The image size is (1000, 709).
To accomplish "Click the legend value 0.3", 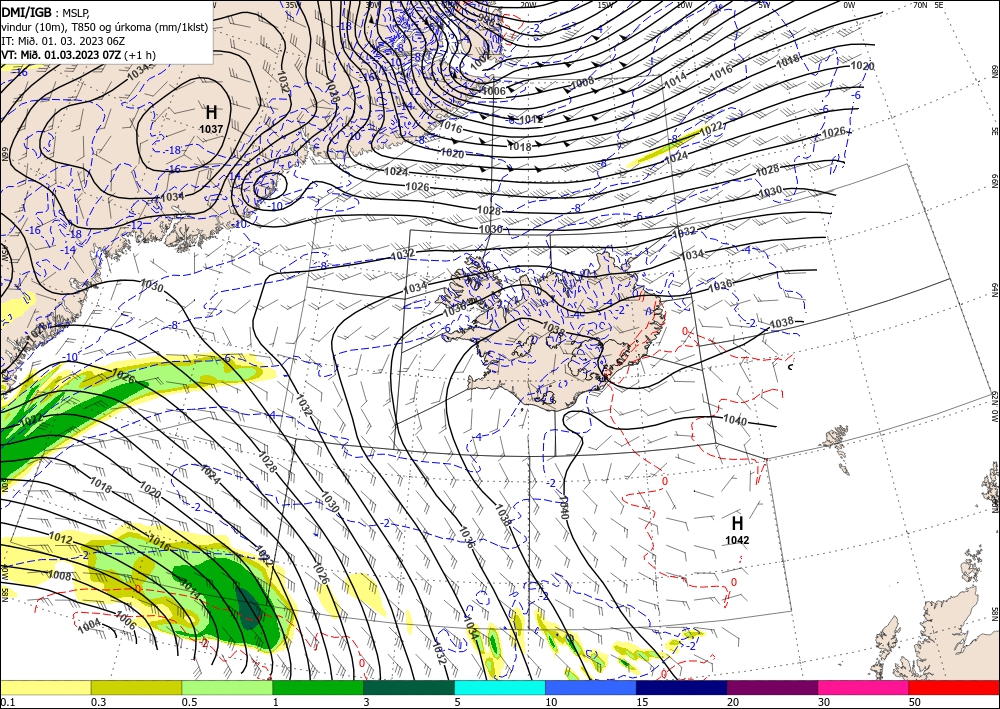I will pyautogui.click(x=98, y=702).
